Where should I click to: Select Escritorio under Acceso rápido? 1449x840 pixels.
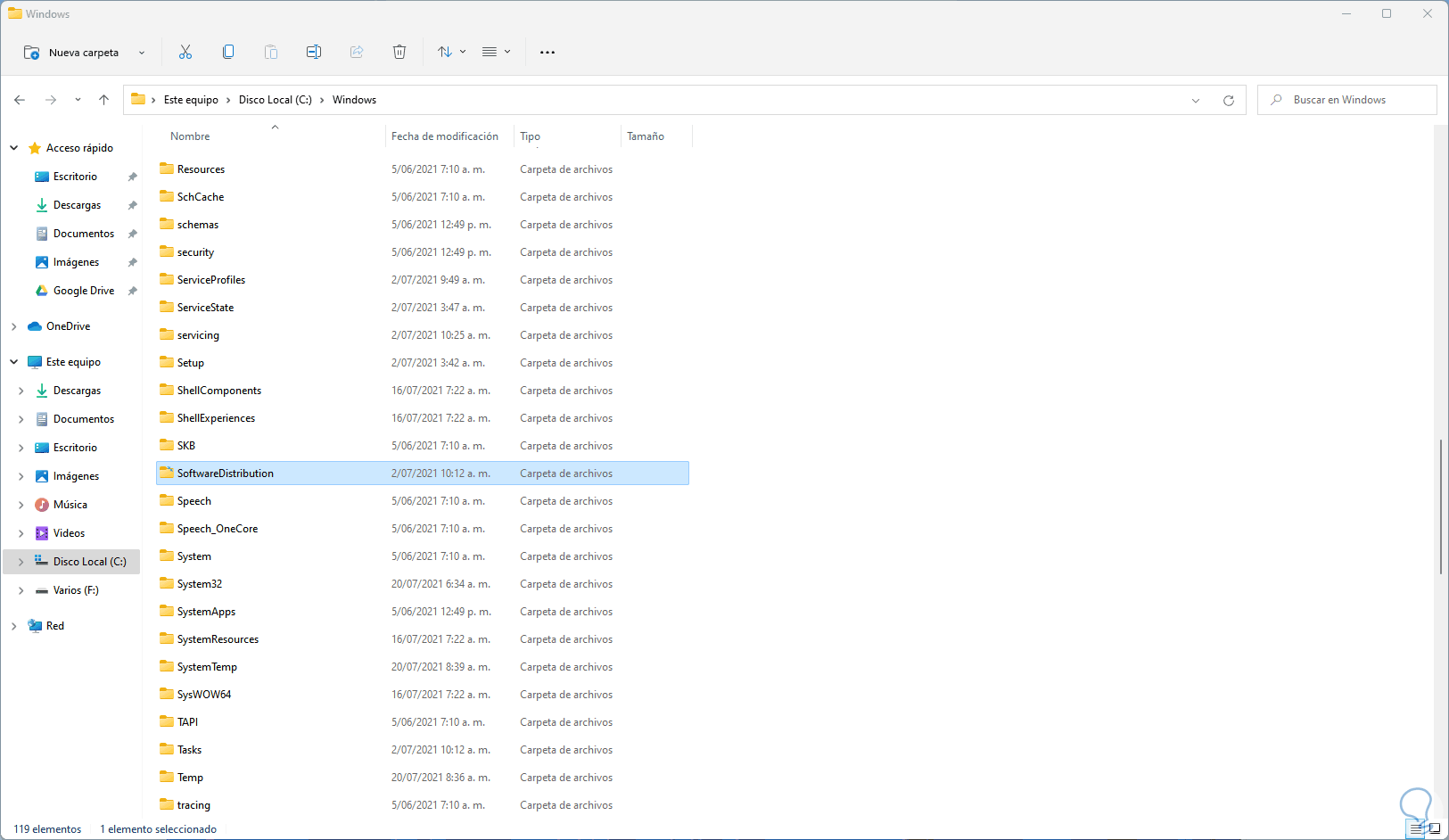tap(75, 177)
